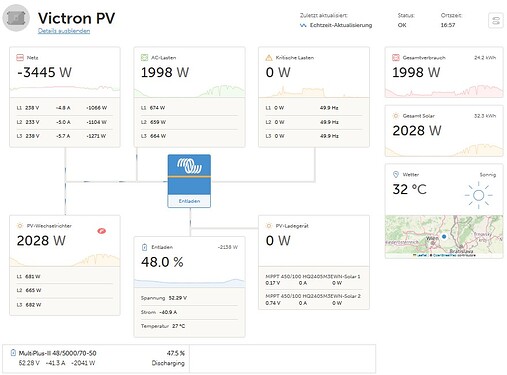The image size is (507, 375).
Task: Open the MultiPlus-II 48/5000/70-50 device row
Action: [x=96, y=358]
